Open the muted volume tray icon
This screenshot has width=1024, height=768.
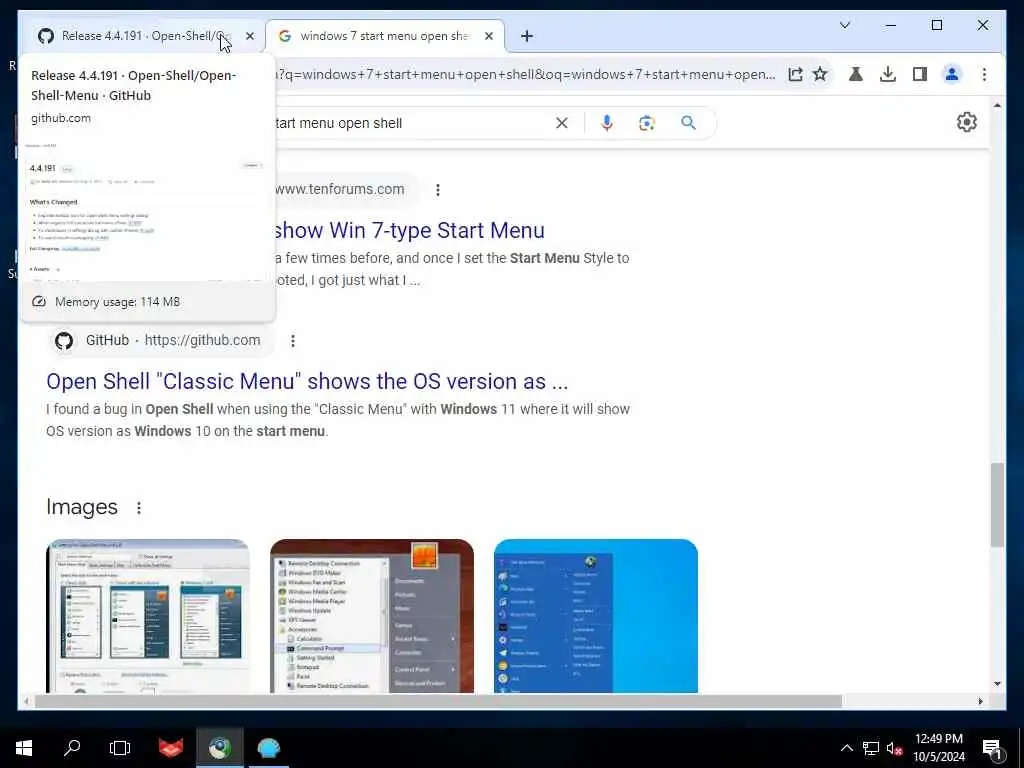tap(894, 748)
